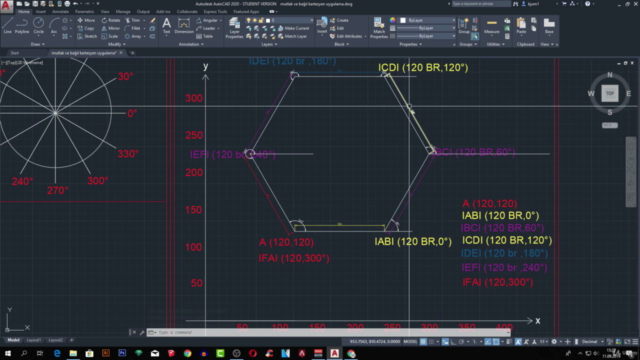This screenshot has width=640, height=360.
Task: Click the ViewCube TOP face
Action: [610, 93]
